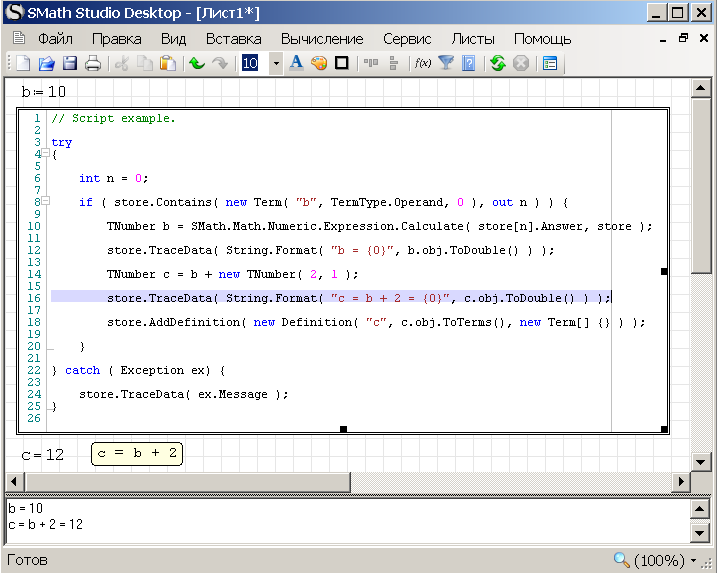The width and height of the screenshot is (717, 573).
Task: Open the Вставка menu
Action: point(233,39)
